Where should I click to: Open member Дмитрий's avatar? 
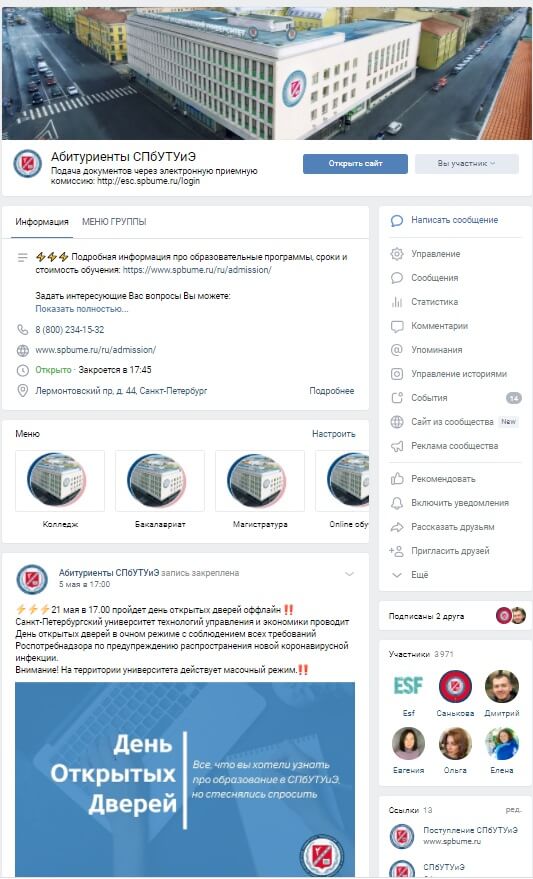(502, 686)
